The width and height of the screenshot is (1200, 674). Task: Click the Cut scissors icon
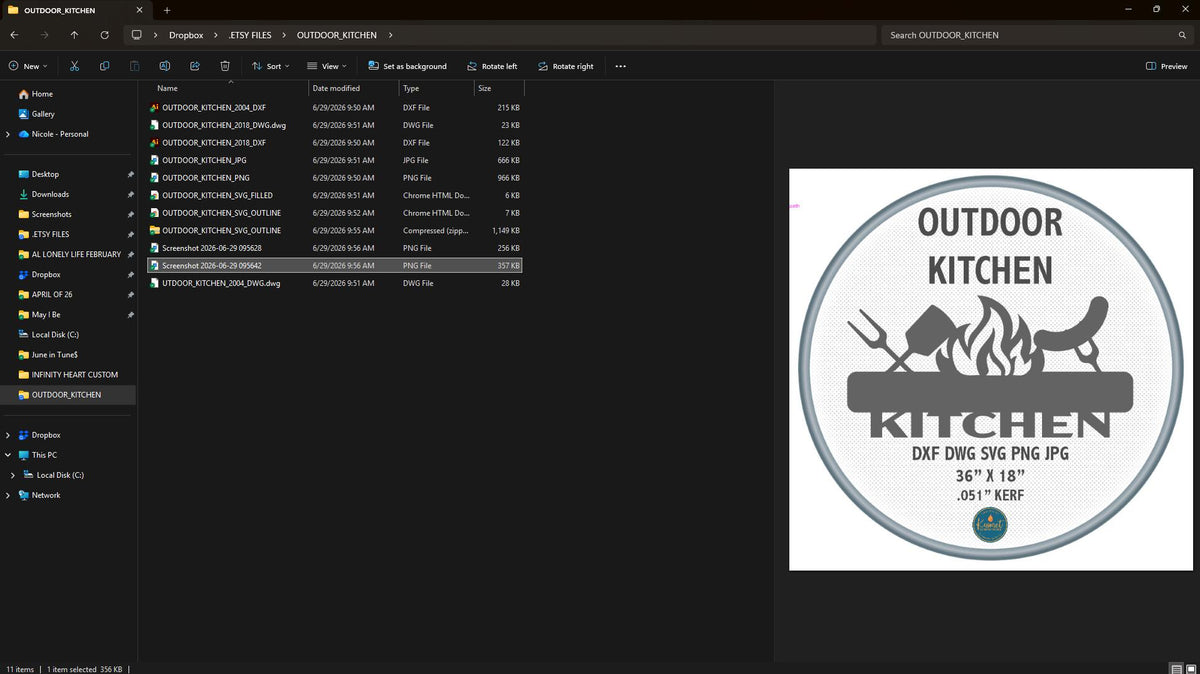(74, 66)
